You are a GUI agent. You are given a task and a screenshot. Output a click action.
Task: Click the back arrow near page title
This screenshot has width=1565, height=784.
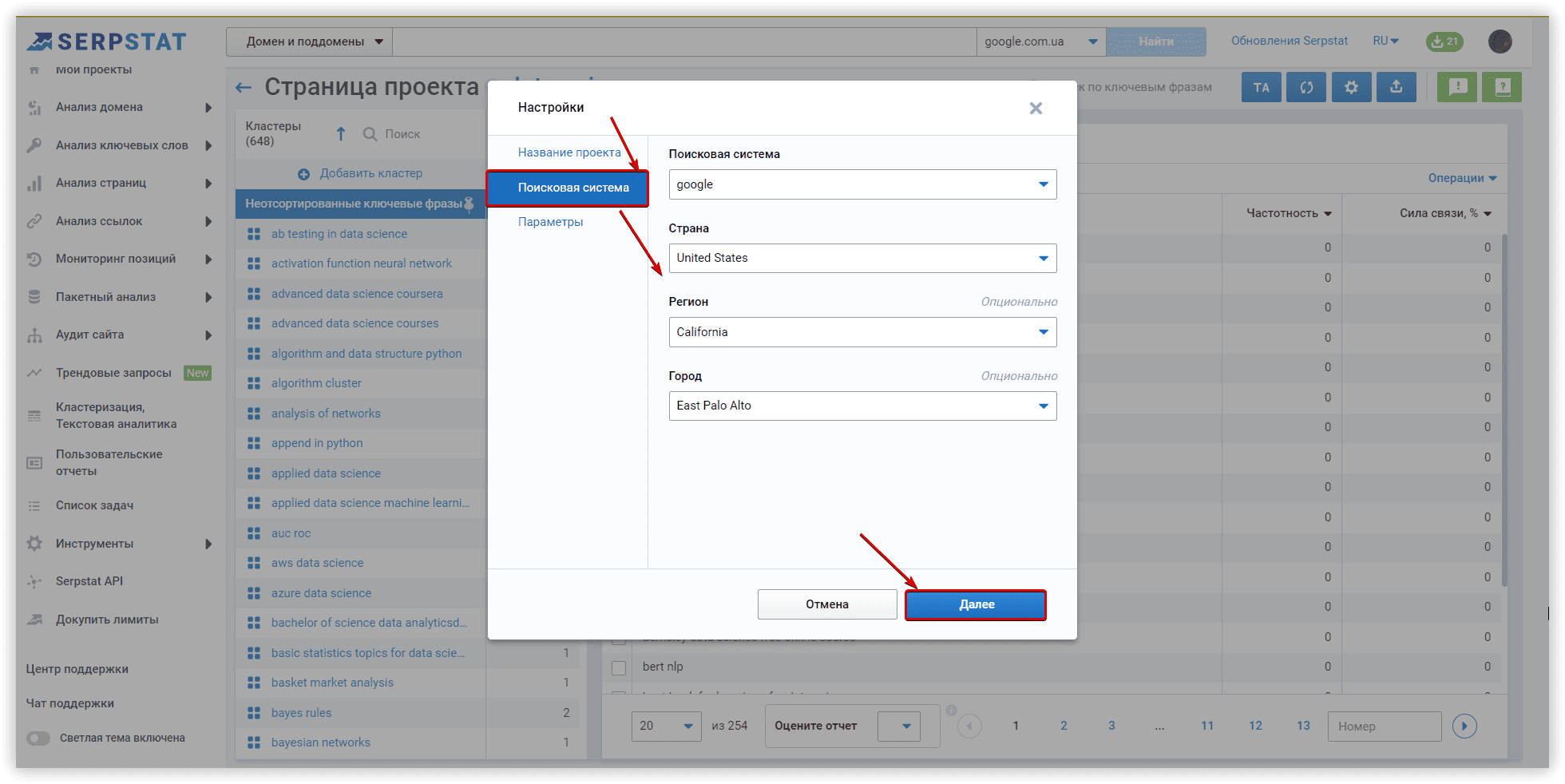coord(244,87)
